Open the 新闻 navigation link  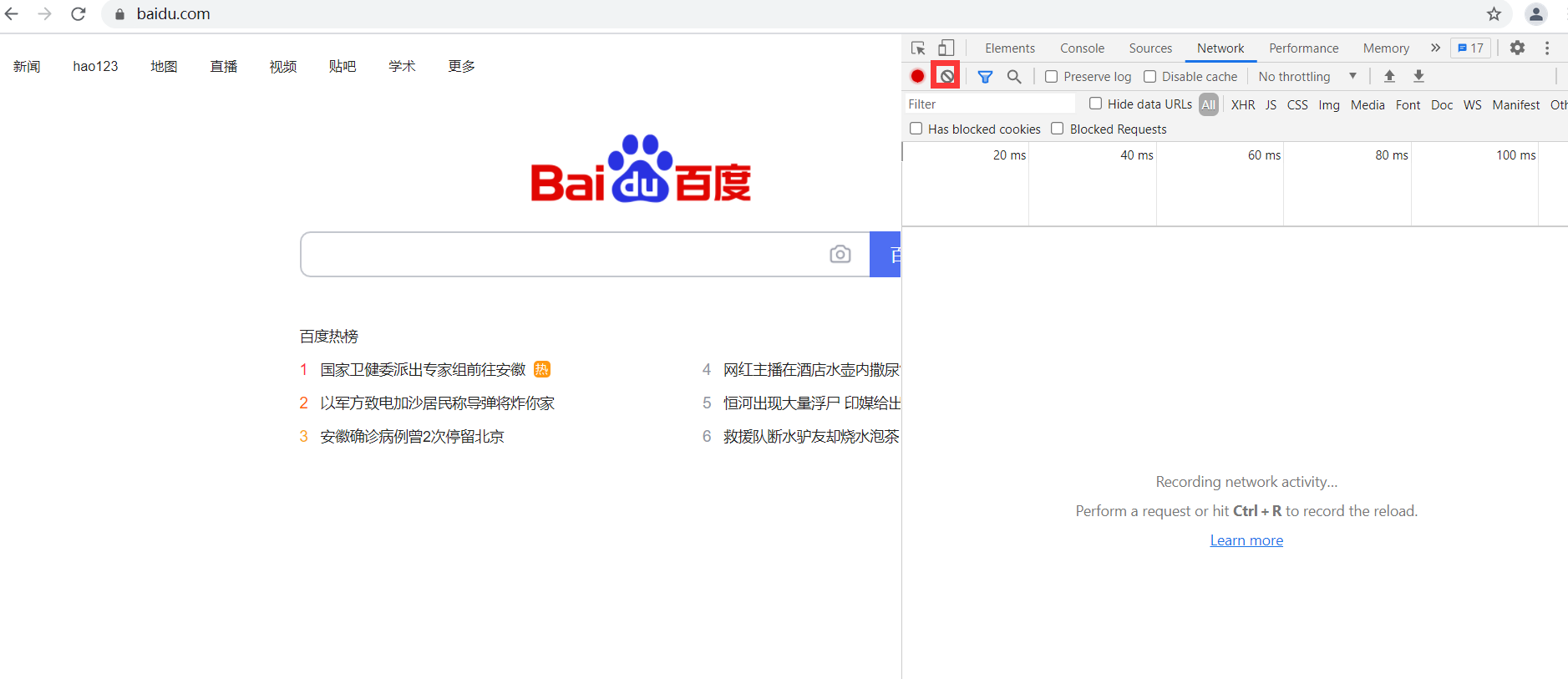click(27, 66)
